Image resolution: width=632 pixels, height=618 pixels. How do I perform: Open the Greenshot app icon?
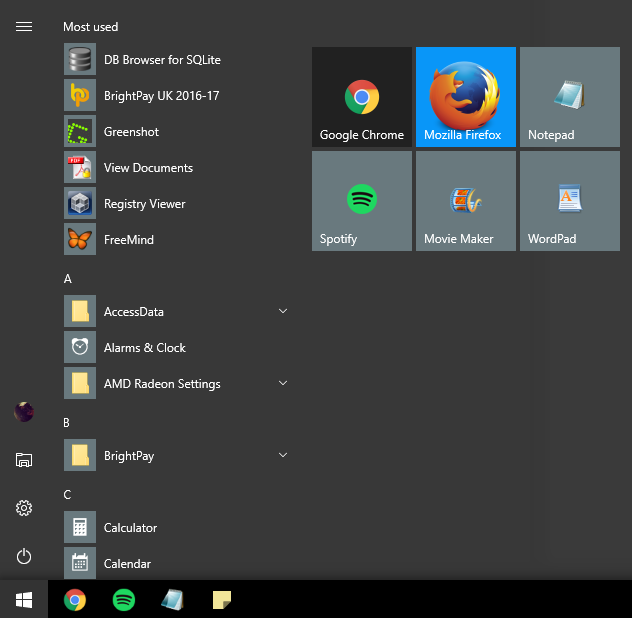coord(80,131)
